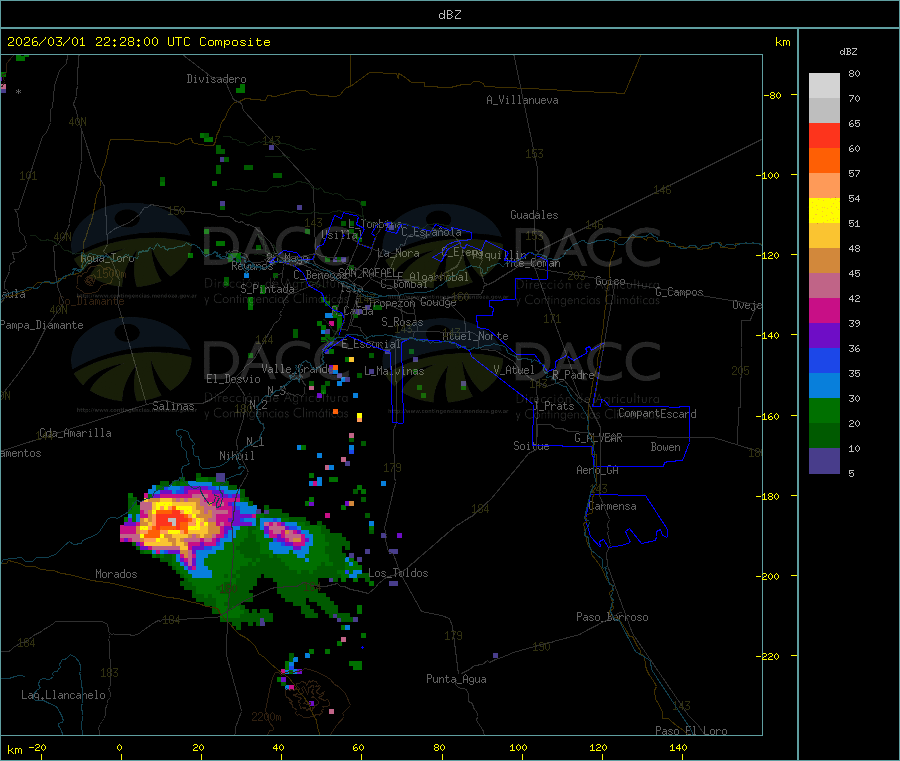Screen dimensions: 900x761
Task: Click the 140 tick label on bottom axis
Action: pos(678,747)
